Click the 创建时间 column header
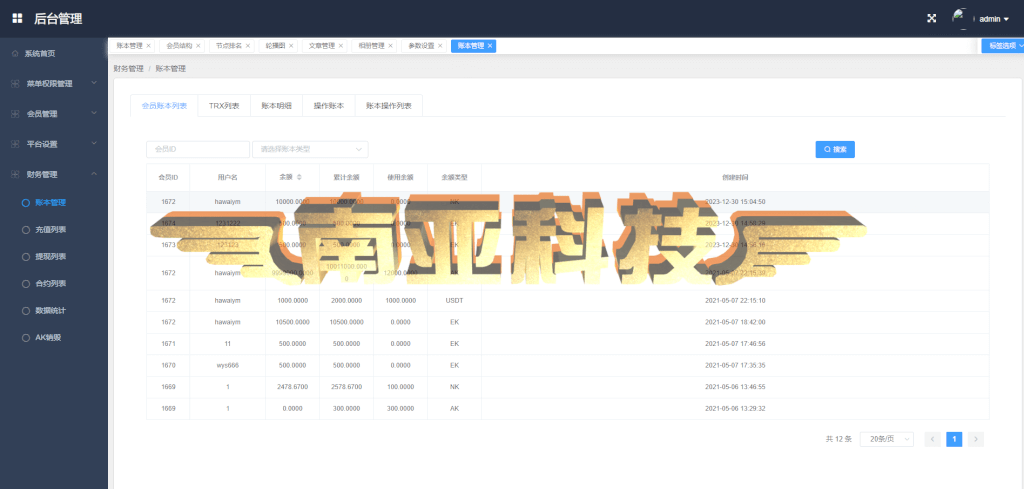 735,177
